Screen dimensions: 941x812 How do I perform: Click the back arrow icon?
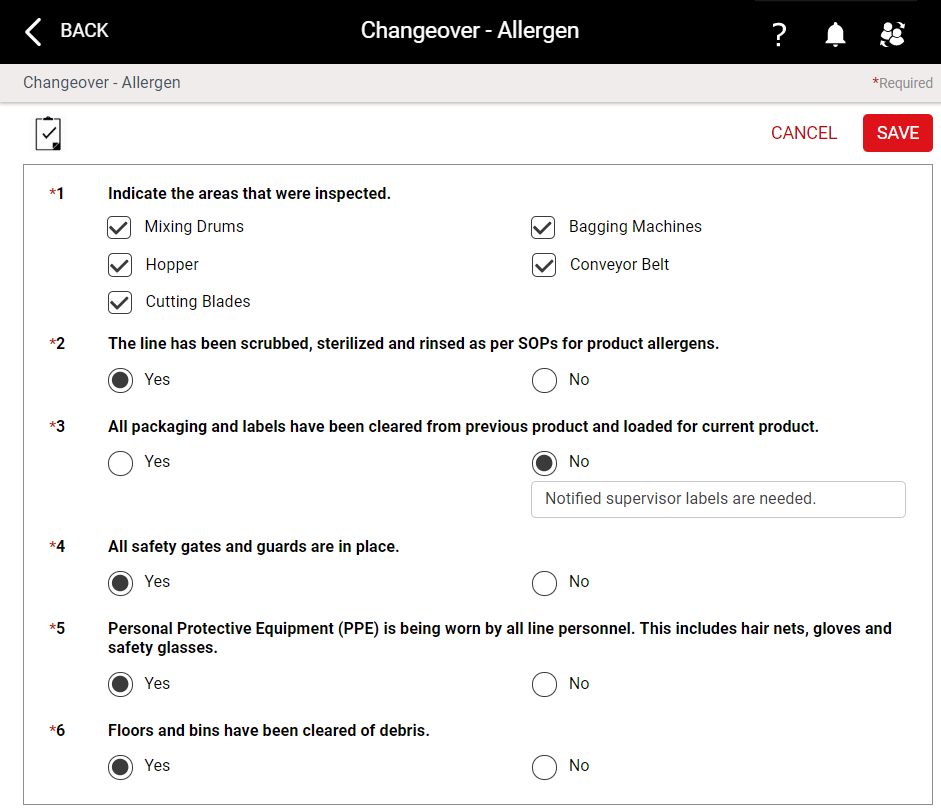click(34, 31)
